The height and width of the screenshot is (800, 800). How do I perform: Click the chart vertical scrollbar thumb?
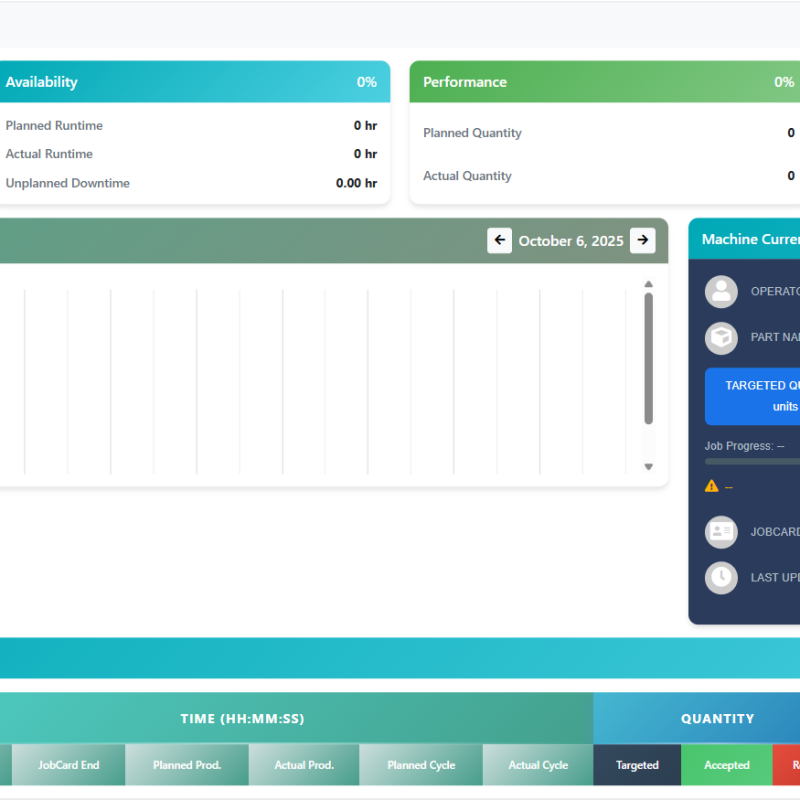tap(648, 357)
